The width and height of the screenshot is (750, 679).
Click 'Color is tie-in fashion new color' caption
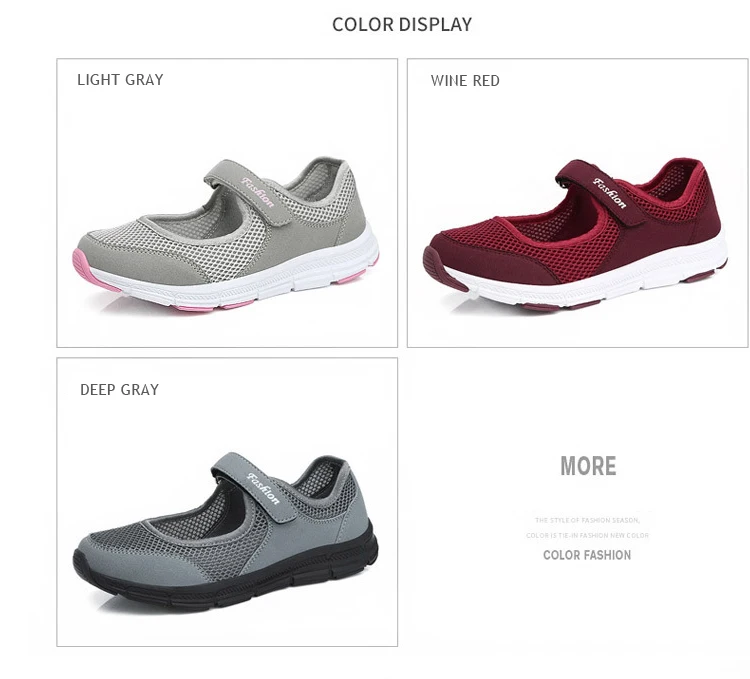[x=587, y=536]
